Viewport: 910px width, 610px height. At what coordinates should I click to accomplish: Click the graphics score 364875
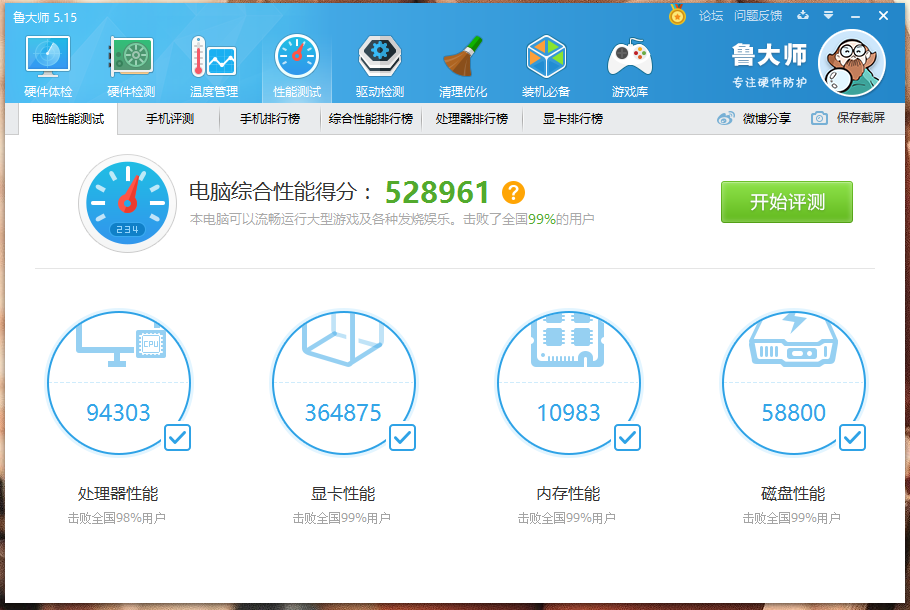pos(343,413)
